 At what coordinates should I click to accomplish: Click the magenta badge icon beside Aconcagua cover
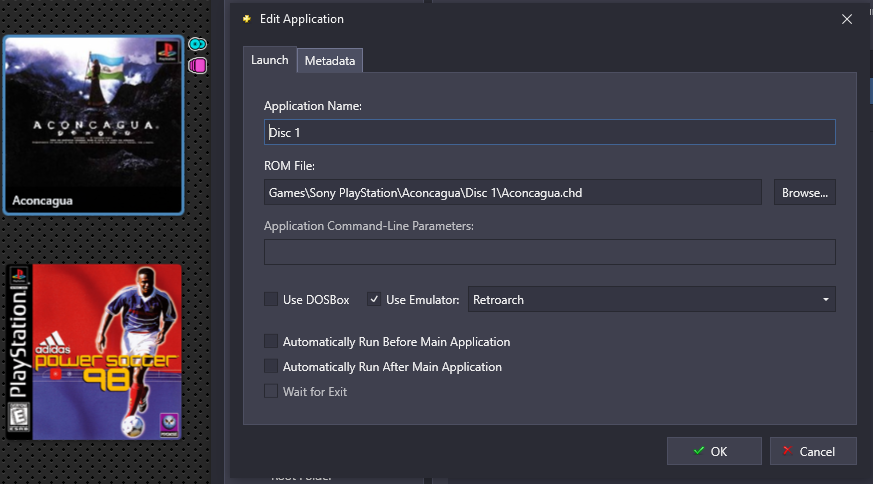click(x=197, y=66)
